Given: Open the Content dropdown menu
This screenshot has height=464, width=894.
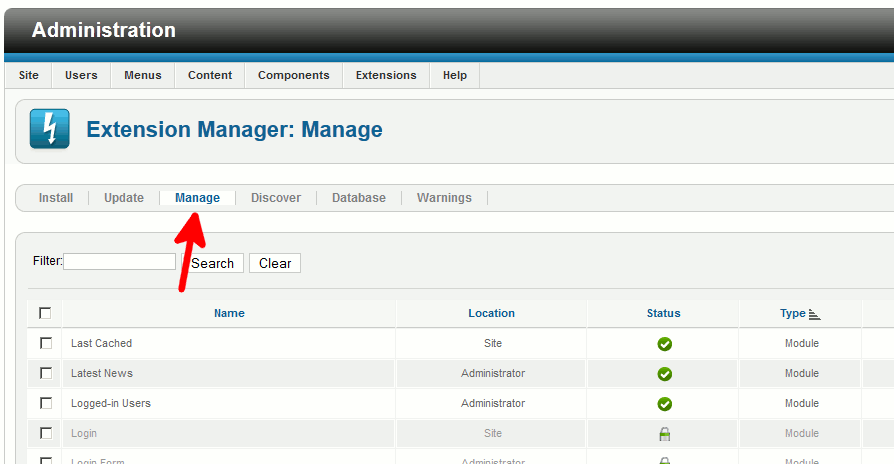Looking at the screenshot, I should (210, 75).
